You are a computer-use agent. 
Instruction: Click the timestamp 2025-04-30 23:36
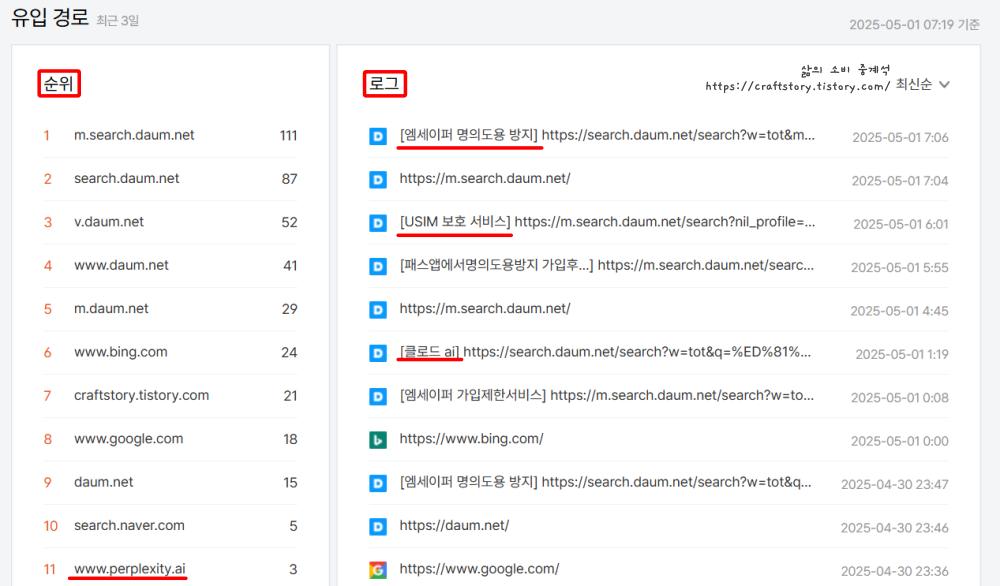(895, 571)
